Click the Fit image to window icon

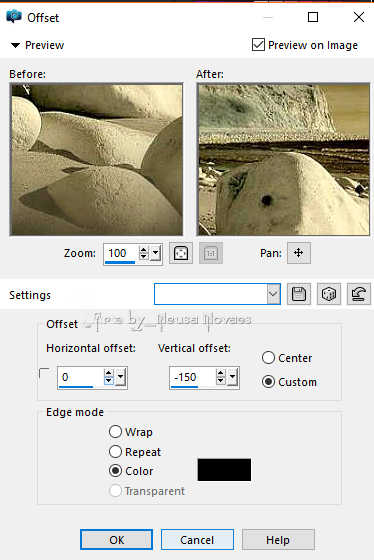181,253
